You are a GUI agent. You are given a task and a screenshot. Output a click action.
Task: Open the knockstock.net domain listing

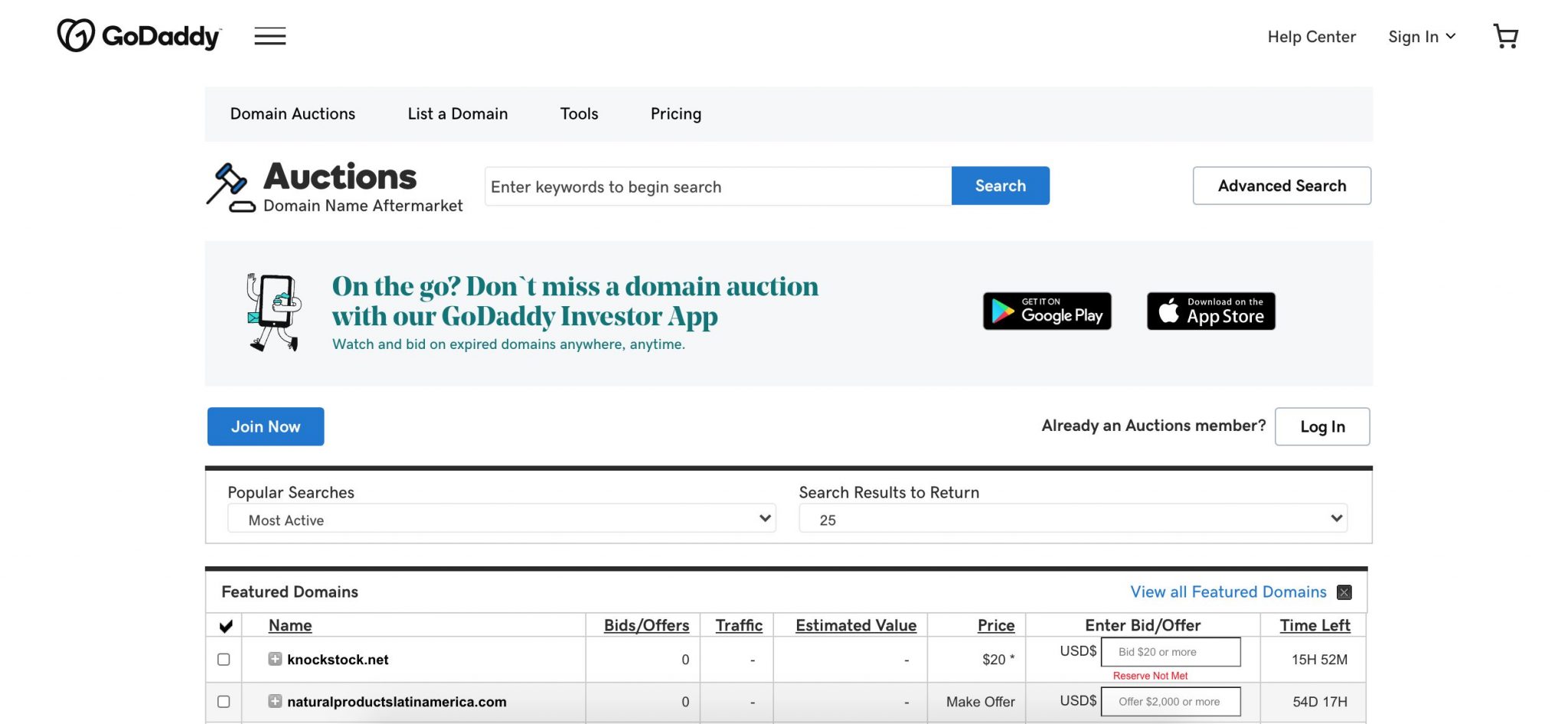click(338, 660)
